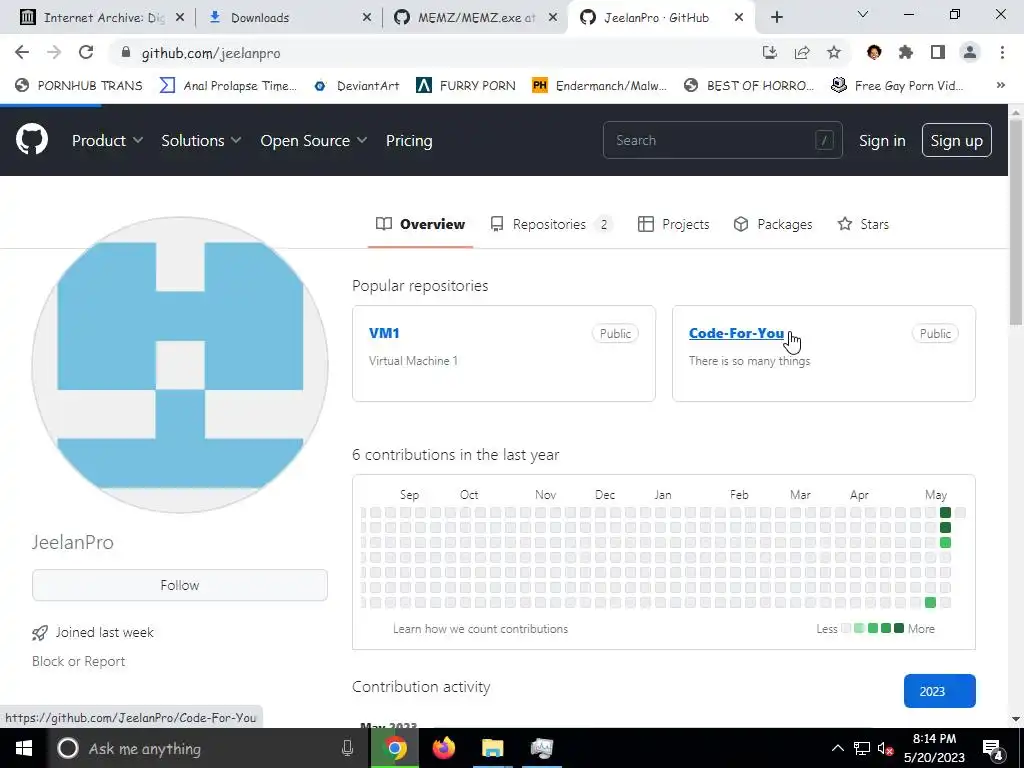1024x768 pixels.
Task: Open a new tab with plus icon
Action: [776, 17]
